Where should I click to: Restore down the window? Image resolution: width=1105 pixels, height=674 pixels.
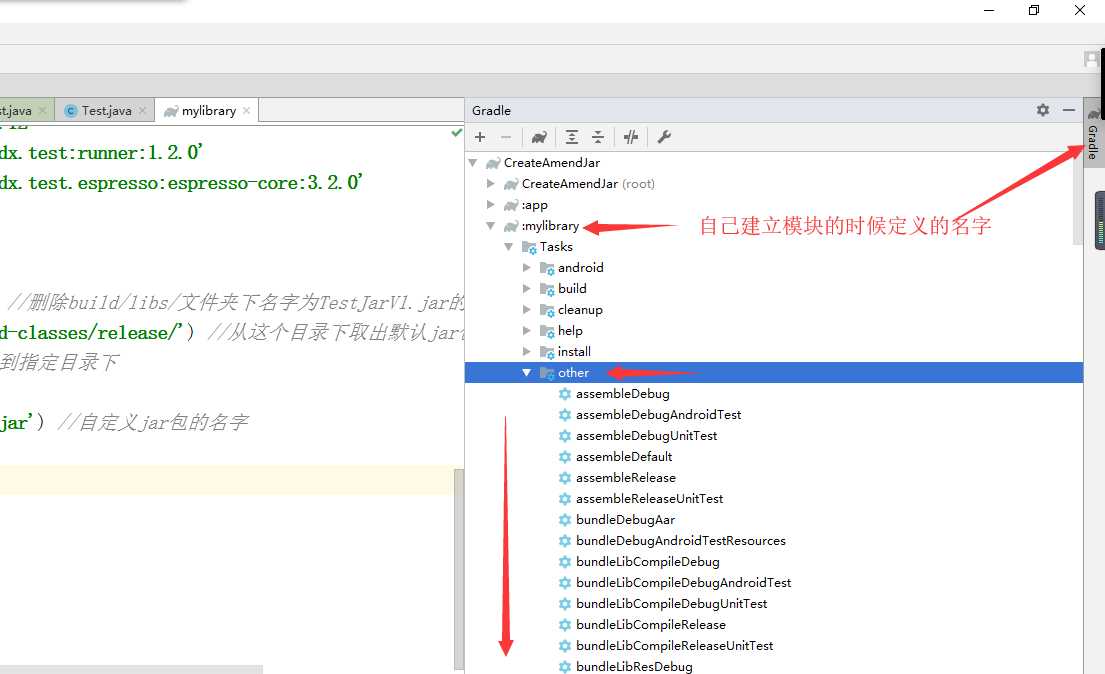click(1034, 10)
